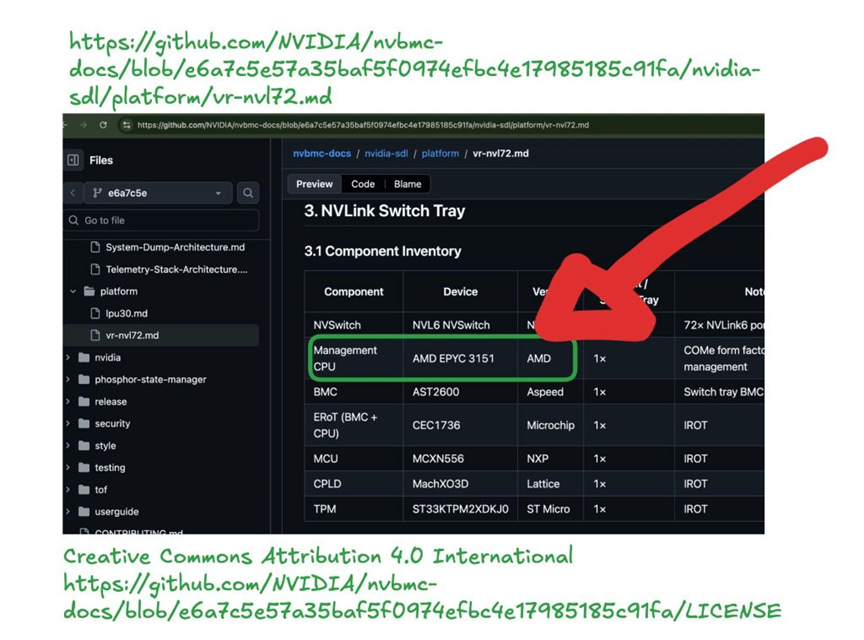Image resolution: width=864 pixels, height=640 pixels.
Task: Open site info icon beside the URL
Action: coord(127,125)
